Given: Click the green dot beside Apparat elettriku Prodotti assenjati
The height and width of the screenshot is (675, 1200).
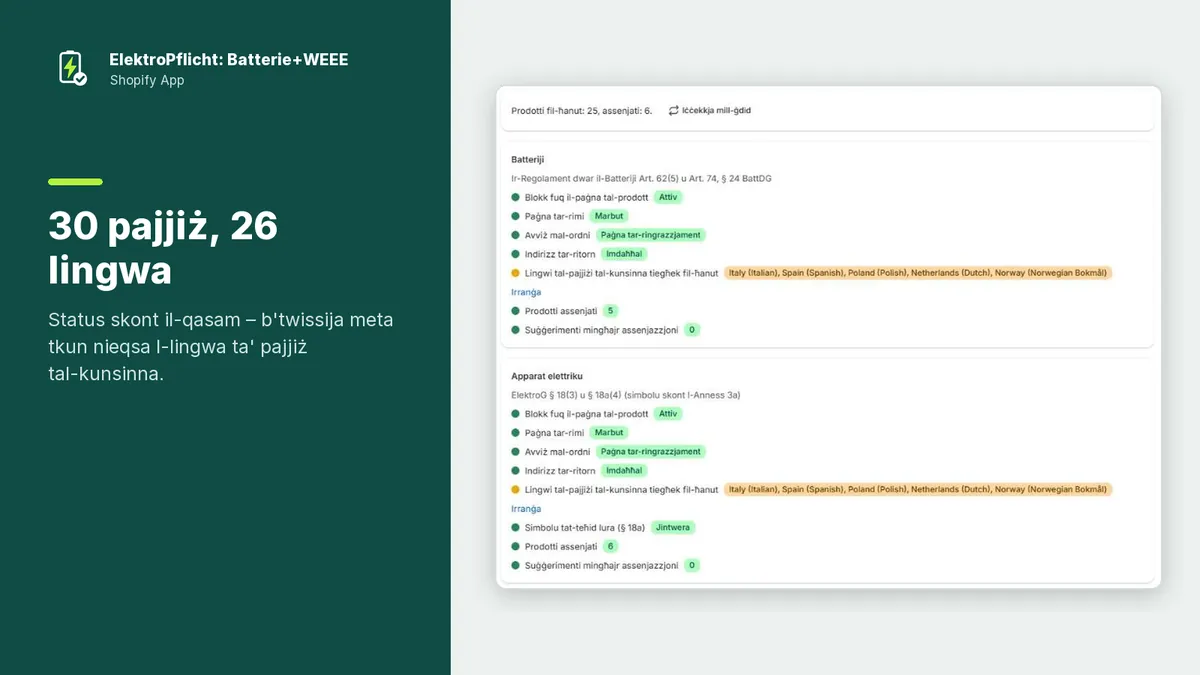Looking at the screenshot, I should click(x=516, y=547).
